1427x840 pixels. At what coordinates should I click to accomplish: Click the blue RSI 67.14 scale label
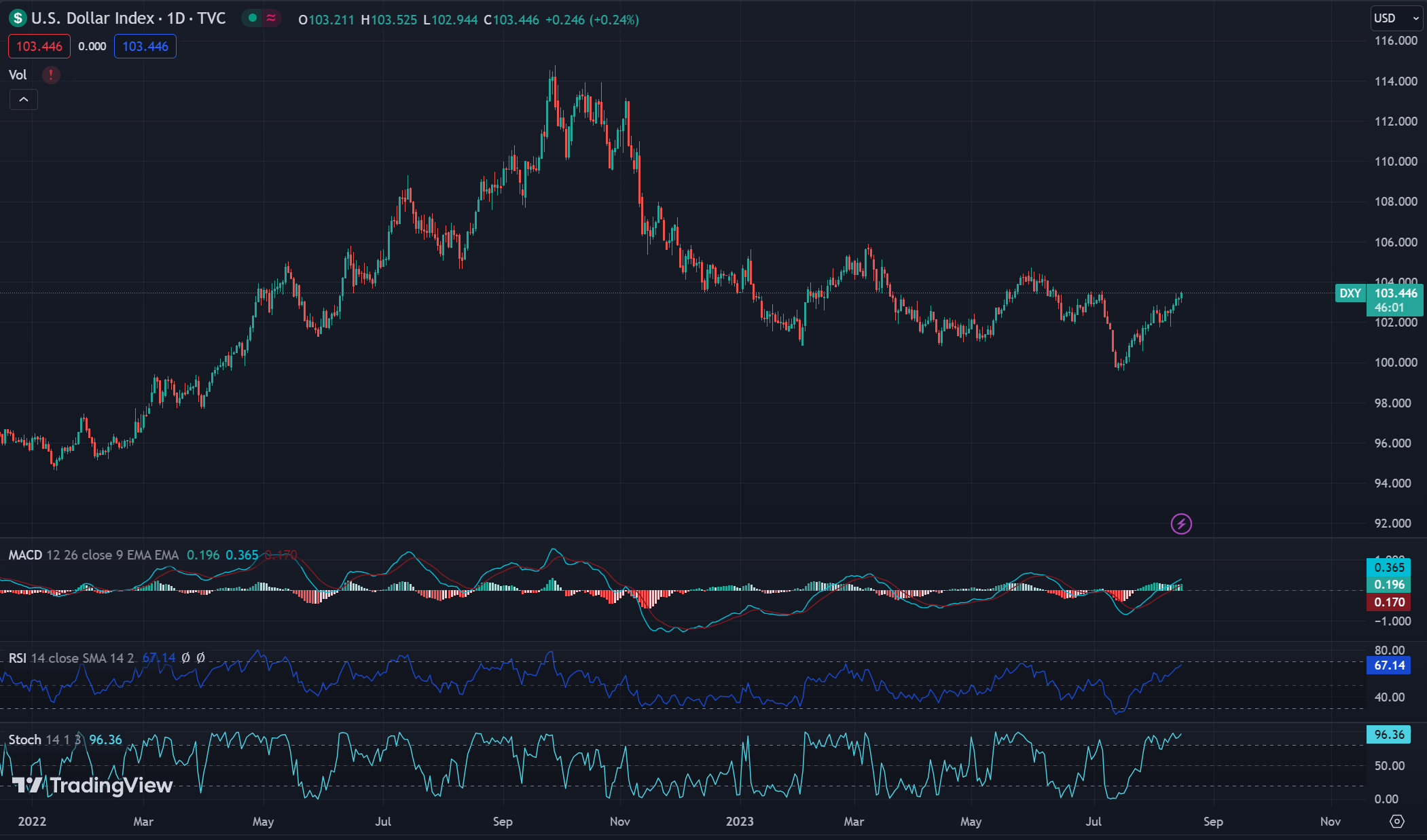coord(1388,665)
